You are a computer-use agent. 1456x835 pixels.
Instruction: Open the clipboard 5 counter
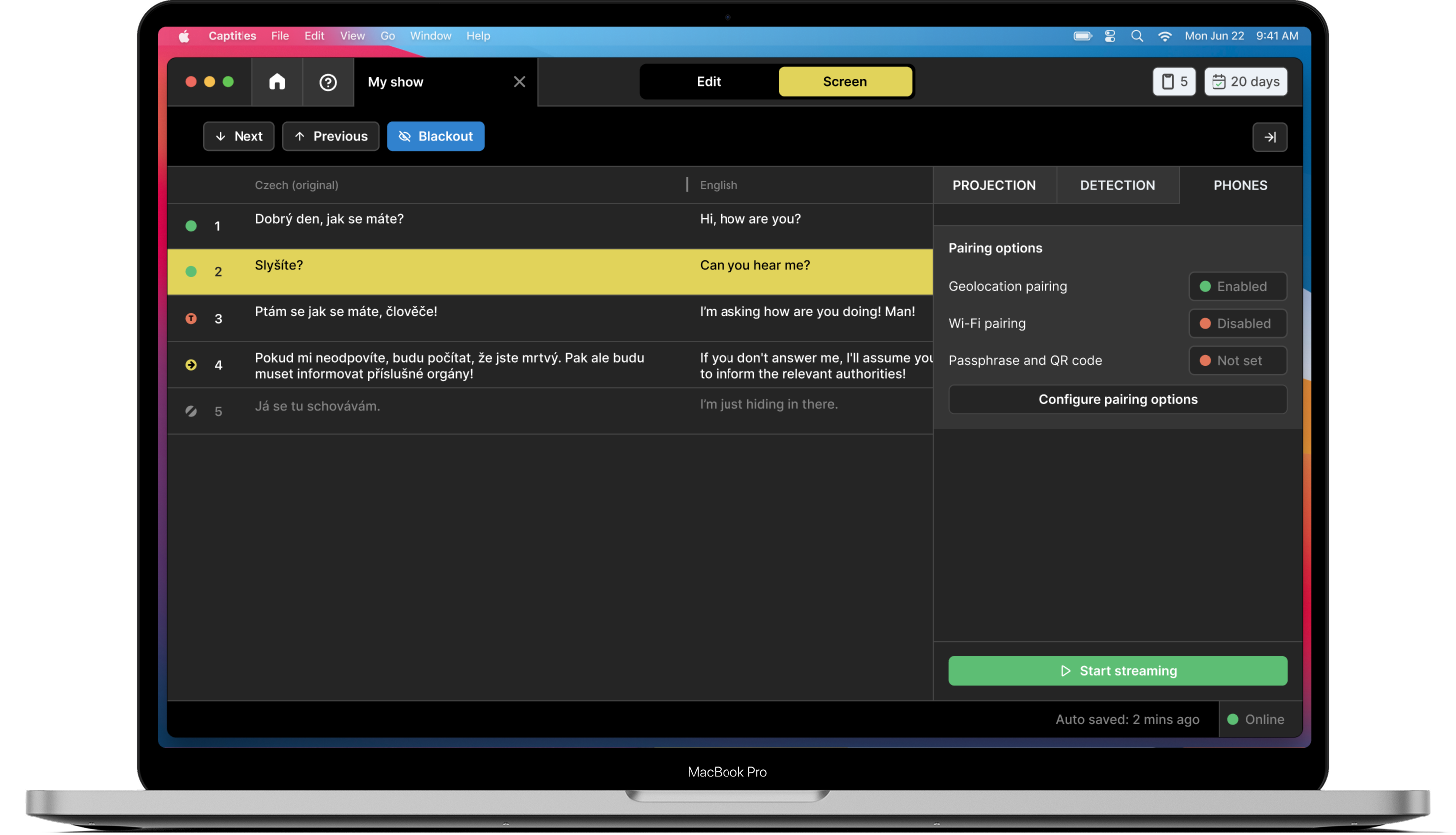[1174, 82]
